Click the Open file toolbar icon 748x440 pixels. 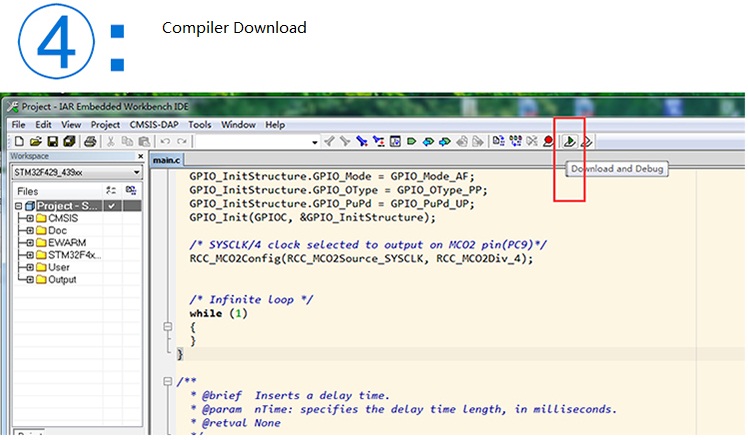coord(35,142)
